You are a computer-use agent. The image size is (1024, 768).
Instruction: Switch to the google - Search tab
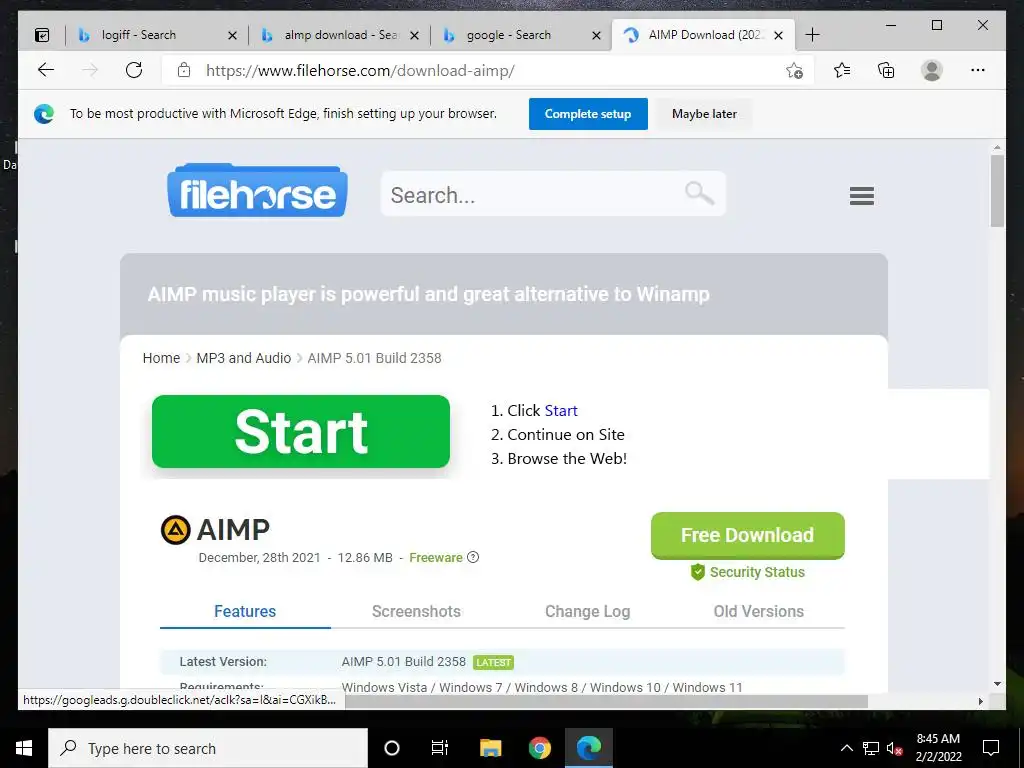point(509,35)
